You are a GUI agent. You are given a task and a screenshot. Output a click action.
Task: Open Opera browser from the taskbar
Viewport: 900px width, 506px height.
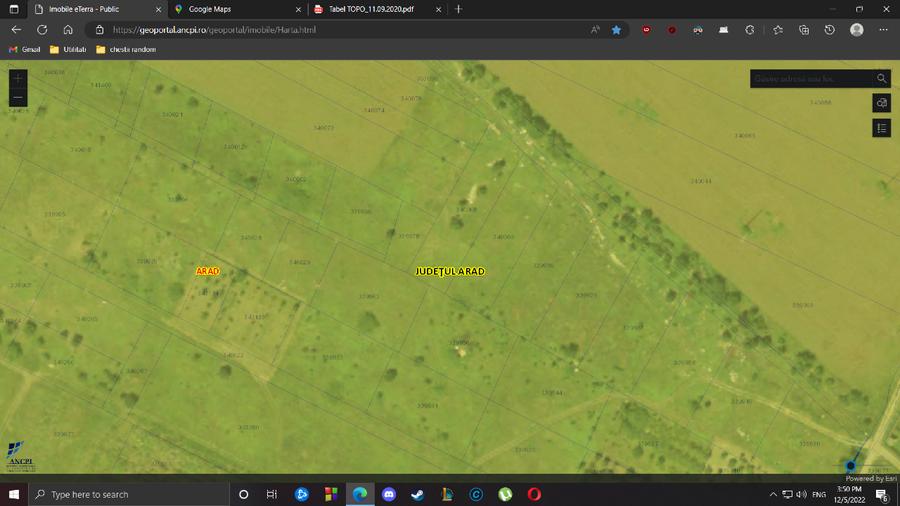[x=535, y=494]
